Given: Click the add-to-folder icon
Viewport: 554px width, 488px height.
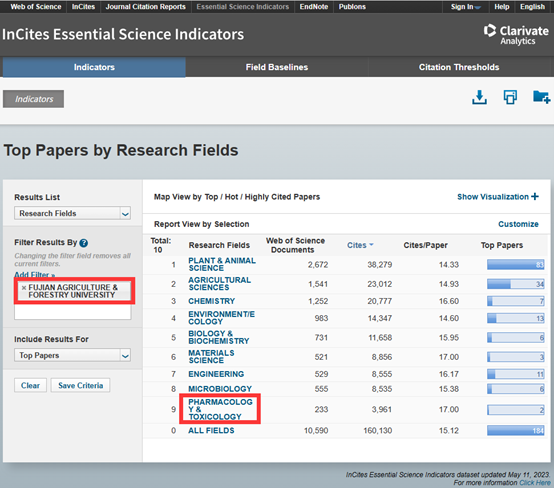Looking at the screenshot, I should coord(541,97).
